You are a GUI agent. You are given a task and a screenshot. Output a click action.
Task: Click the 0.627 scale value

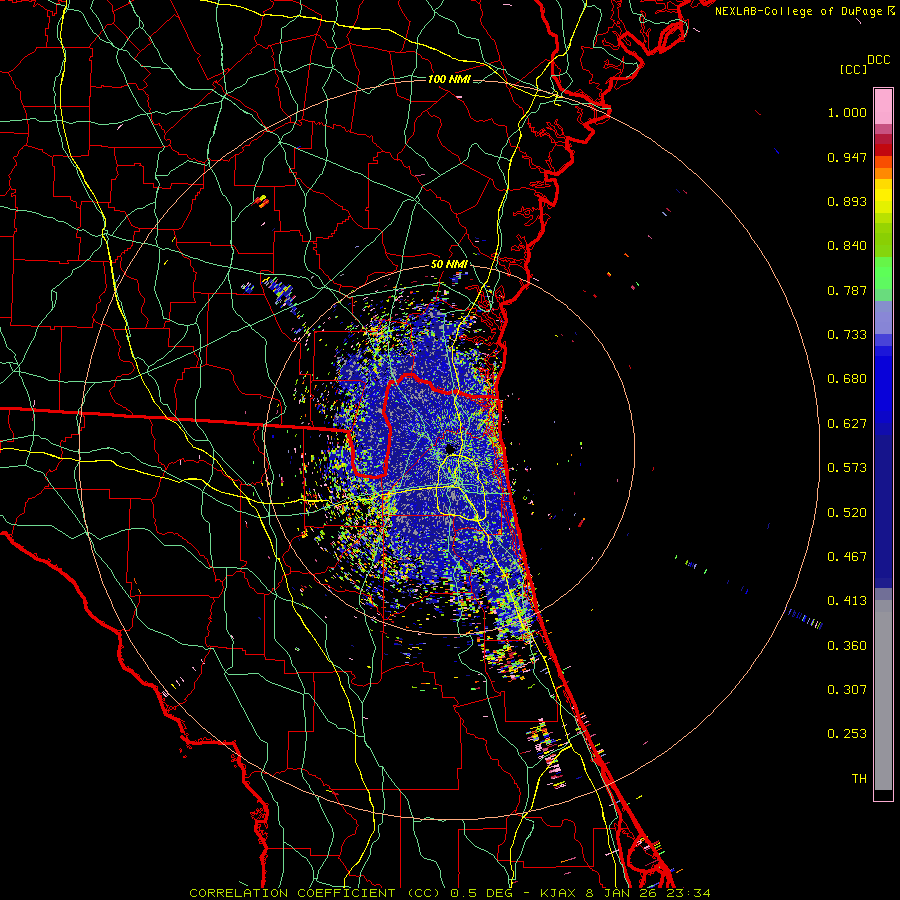click(847, 424)
